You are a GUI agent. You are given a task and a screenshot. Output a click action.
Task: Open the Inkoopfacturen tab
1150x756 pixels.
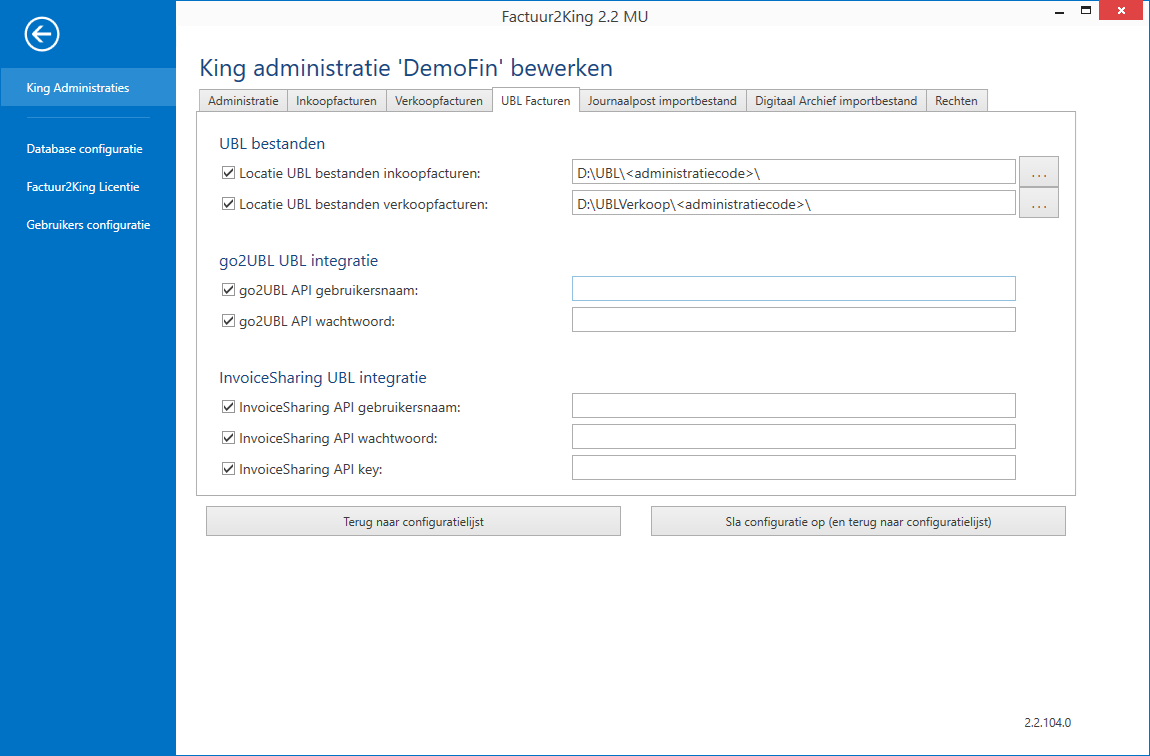click(336, 100)
